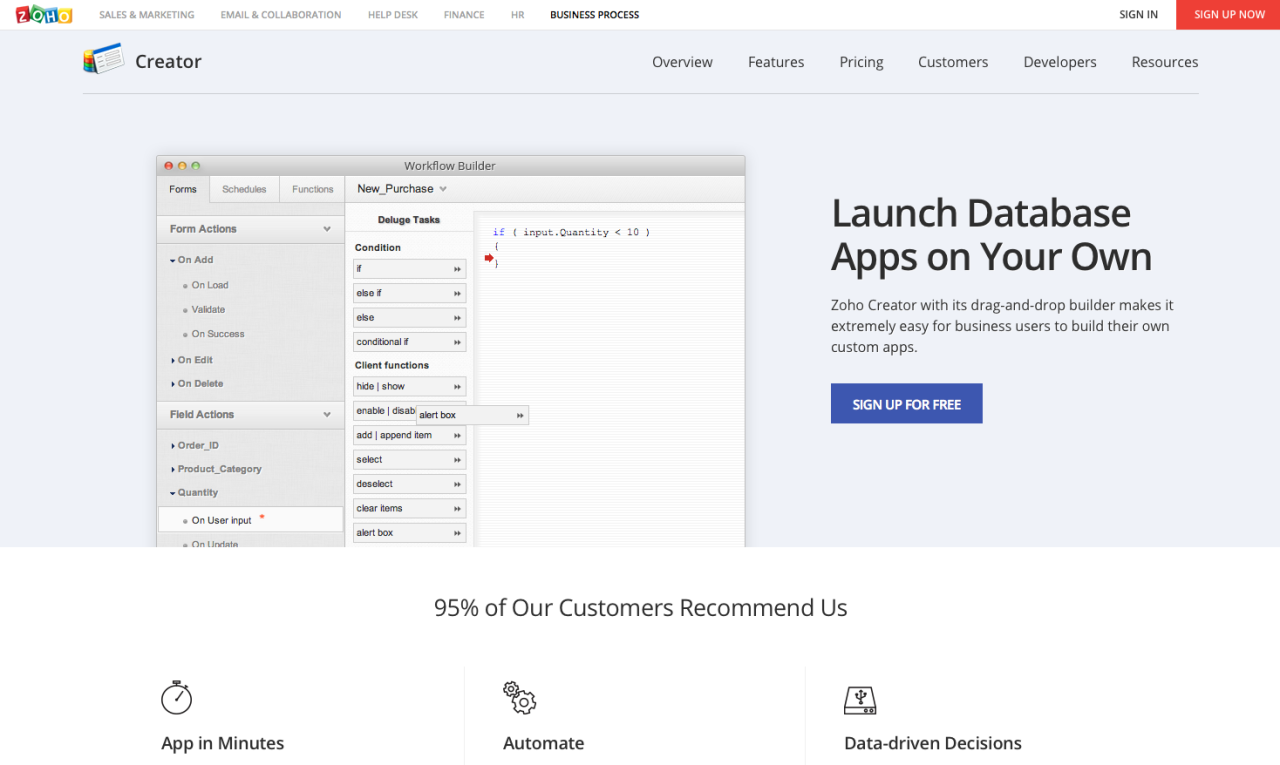This screenshot has width=1280, height=765.
Task: Click the Workflow Builder title bar
Action: click(x=450, y=166)
